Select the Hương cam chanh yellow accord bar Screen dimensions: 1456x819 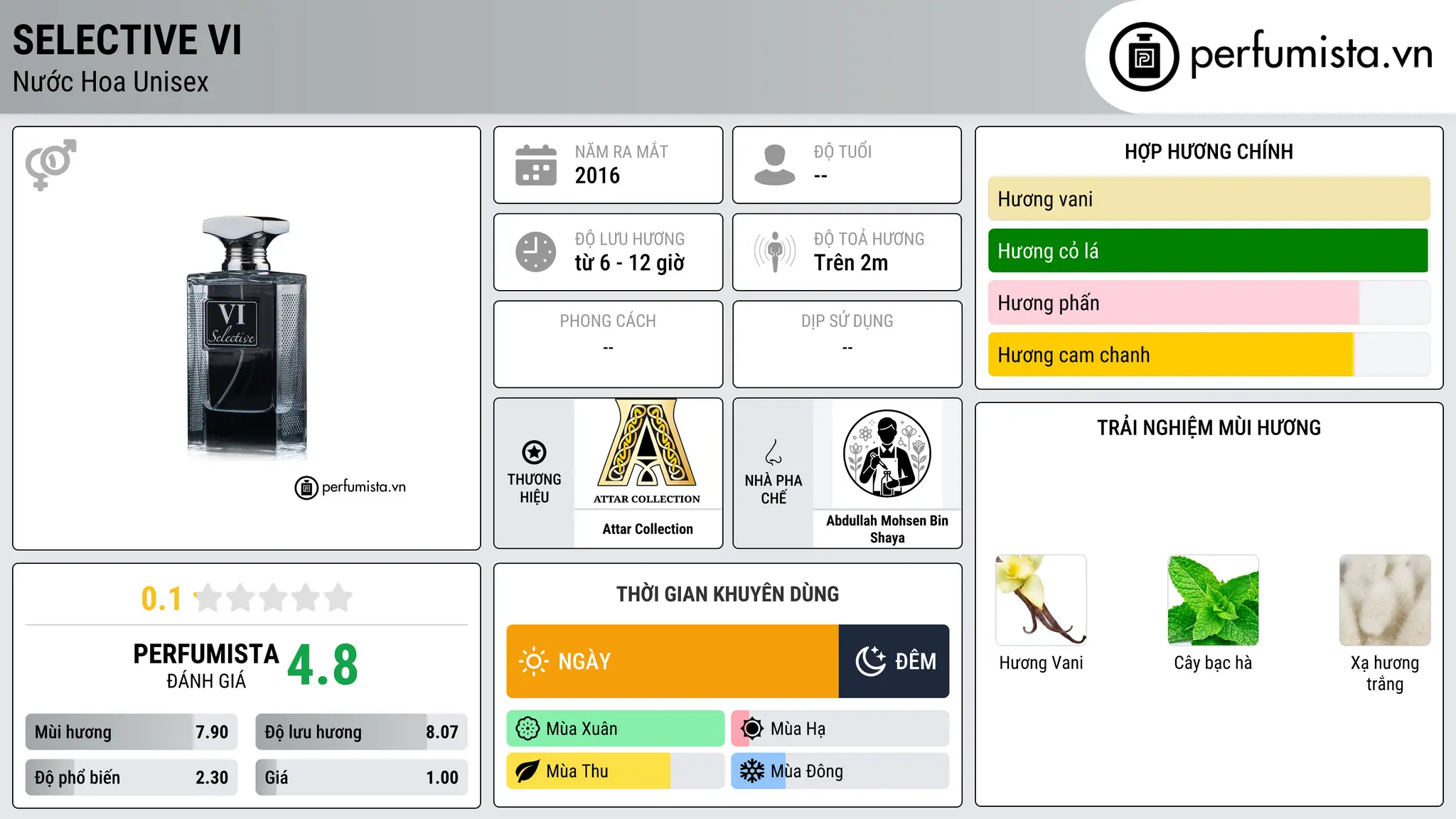(x=1209, y=355)
